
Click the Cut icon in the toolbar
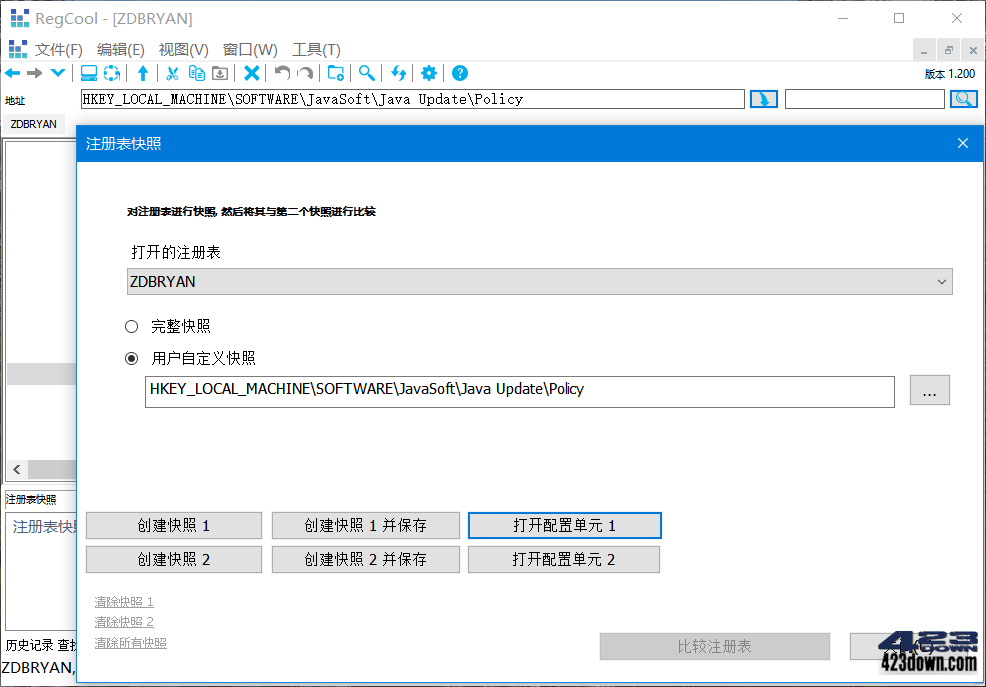[x=172, y=72]
